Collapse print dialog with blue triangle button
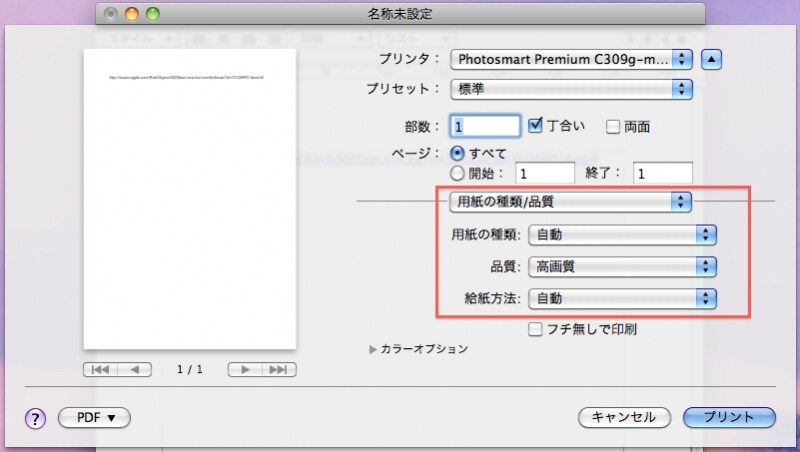 point(711,58)
